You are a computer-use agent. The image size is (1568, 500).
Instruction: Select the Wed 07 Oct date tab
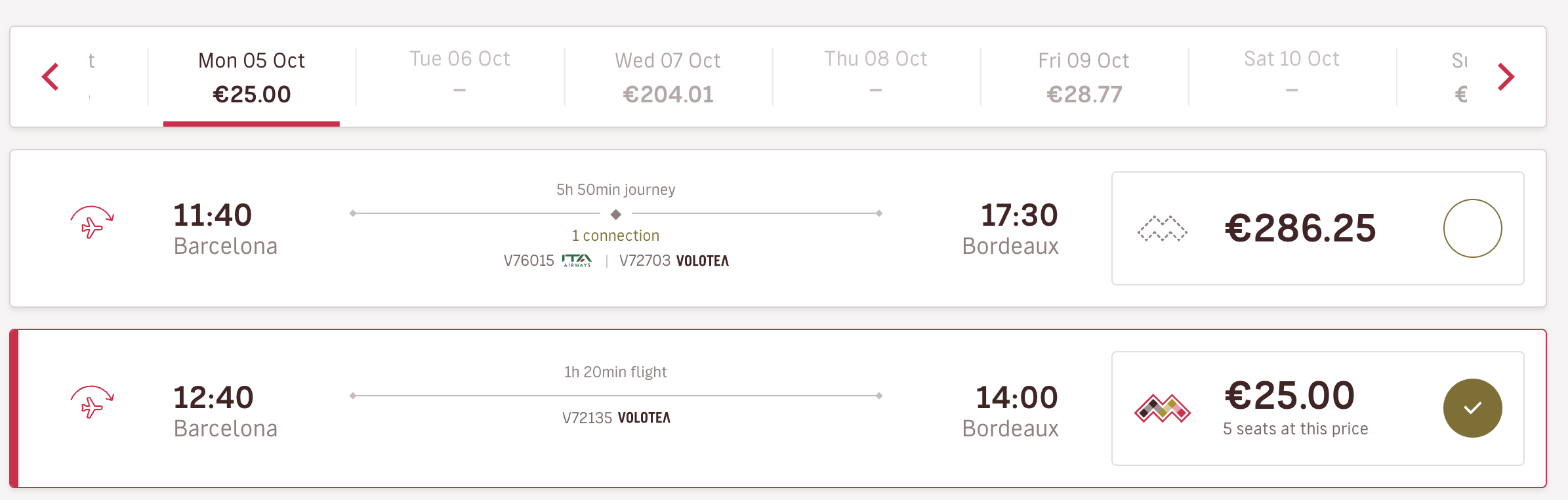[668, 77]
